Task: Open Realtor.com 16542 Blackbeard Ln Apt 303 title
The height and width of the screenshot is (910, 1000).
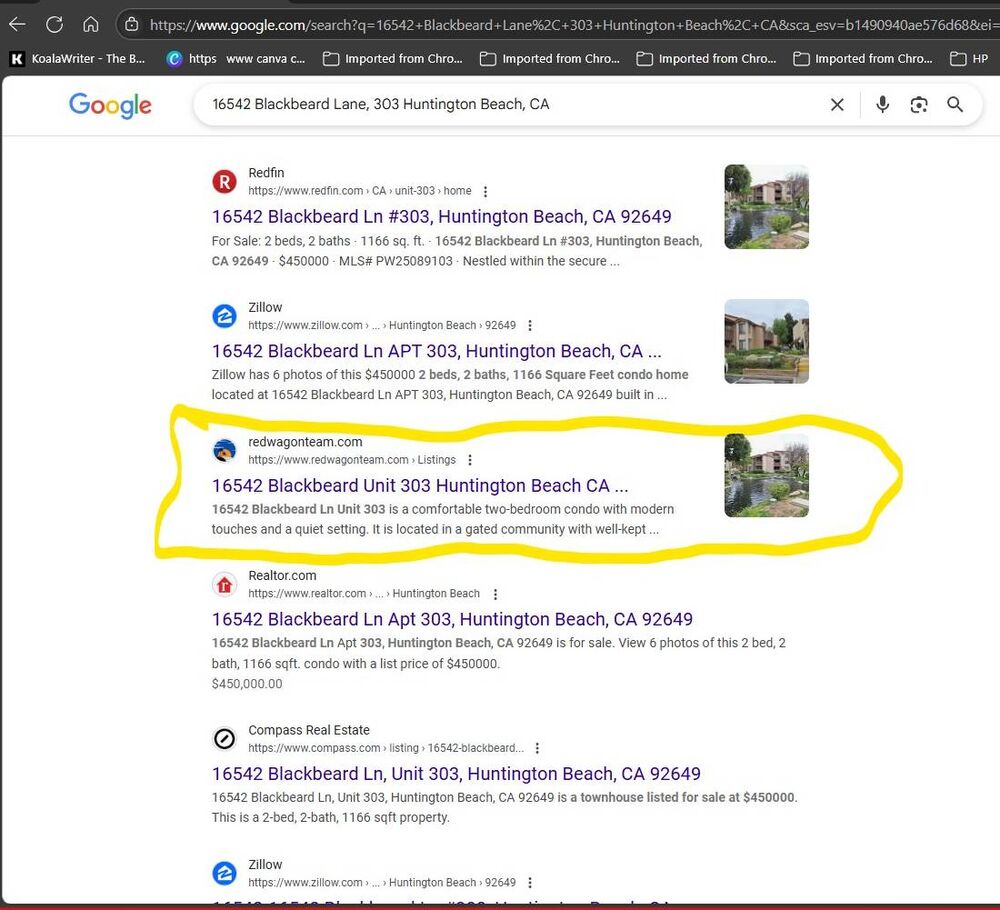Action: pos(452,619)
